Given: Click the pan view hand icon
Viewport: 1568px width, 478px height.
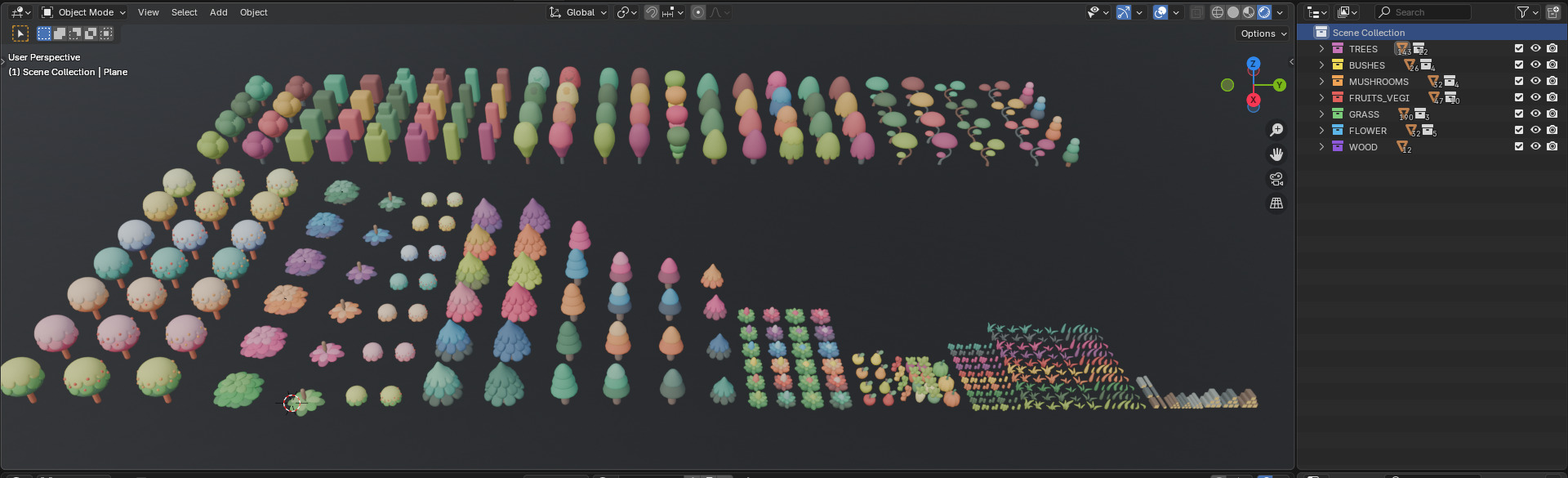Looking at the screenshot, I should [x=1276, y=154].
